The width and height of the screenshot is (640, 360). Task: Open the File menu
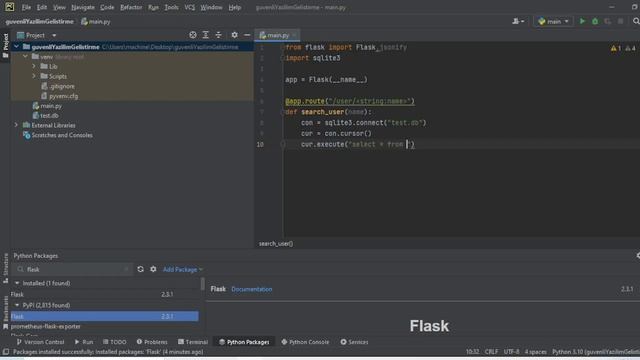tap(26, 7)
